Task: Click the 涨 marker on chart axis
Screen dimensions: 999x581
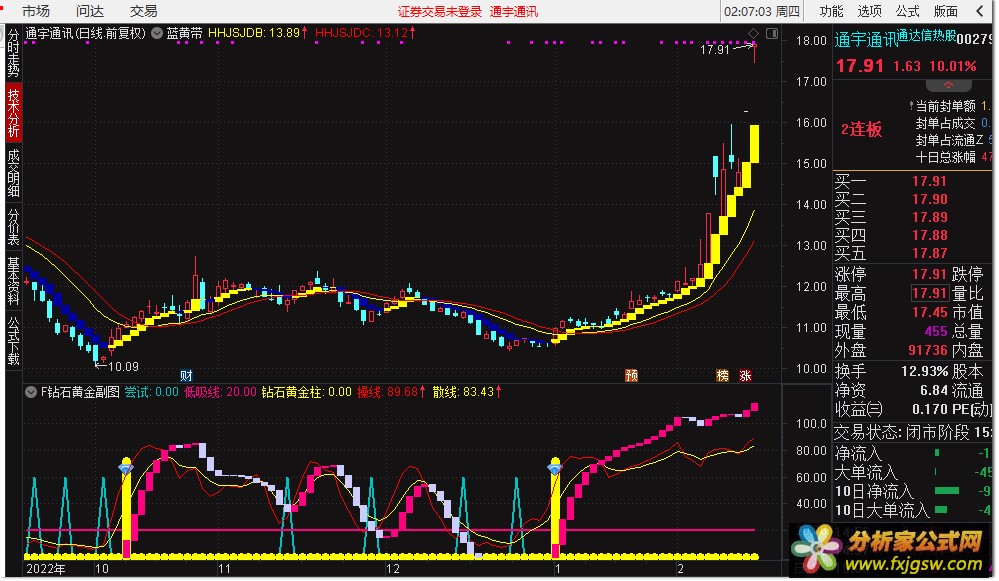Action: (x=745, y=375)
